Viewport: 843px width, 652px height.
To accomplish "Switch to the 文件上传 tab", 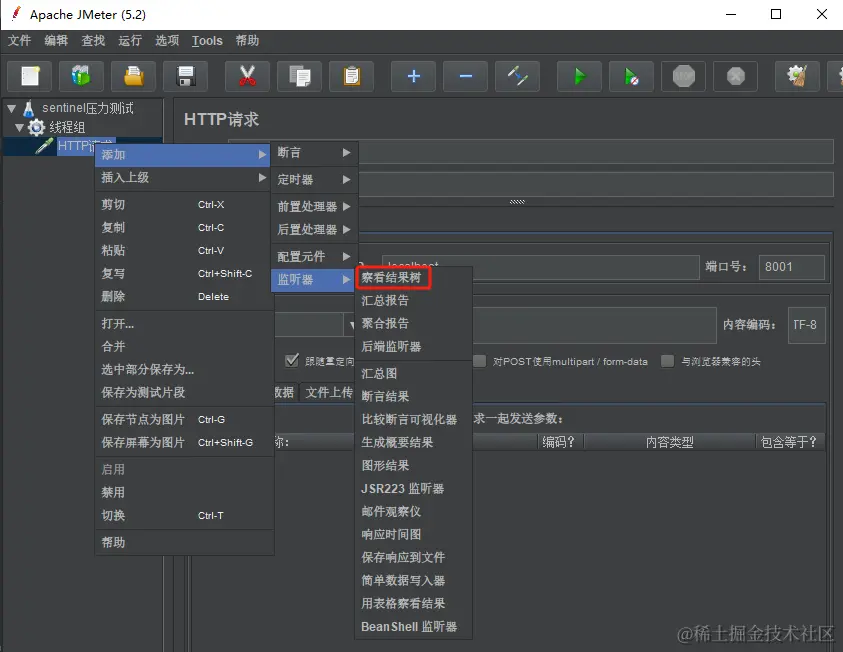I will (x=328, y=393).
